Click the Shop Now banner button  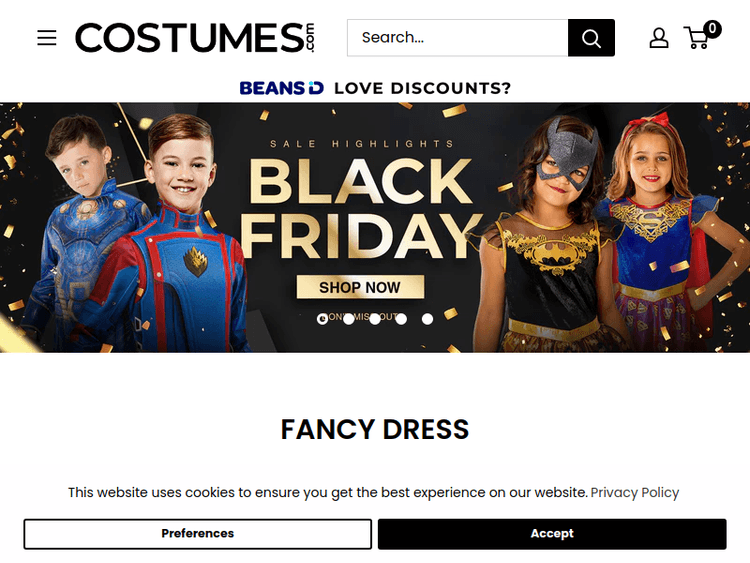(360, 287)
